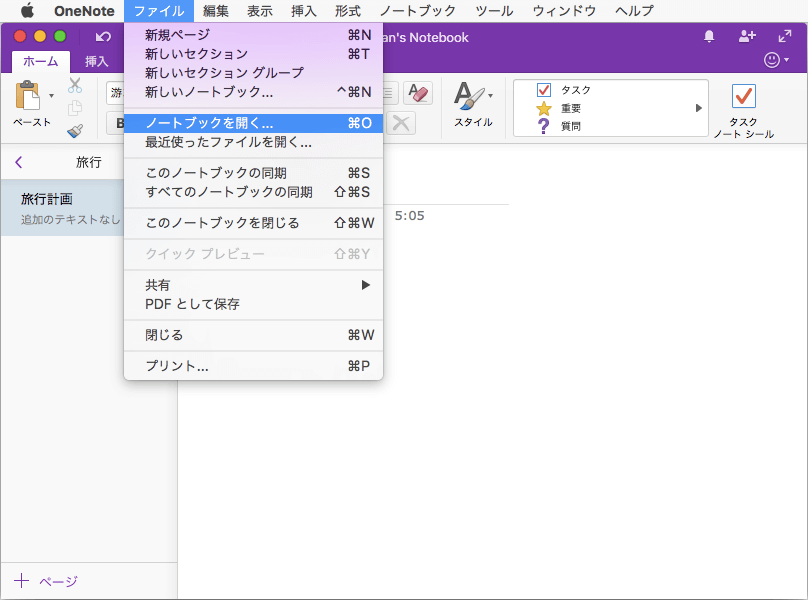Open the ヘルプ menu

[634, 10]
